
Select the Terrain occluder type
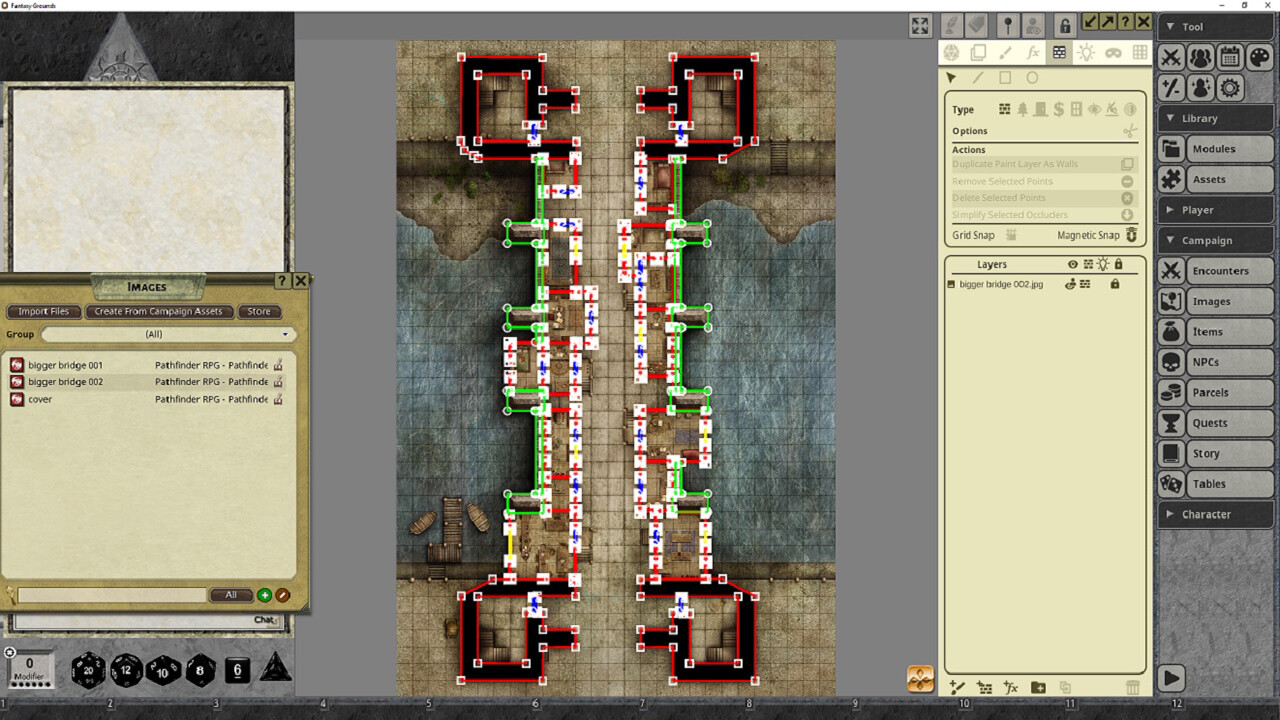(1022, 109)
